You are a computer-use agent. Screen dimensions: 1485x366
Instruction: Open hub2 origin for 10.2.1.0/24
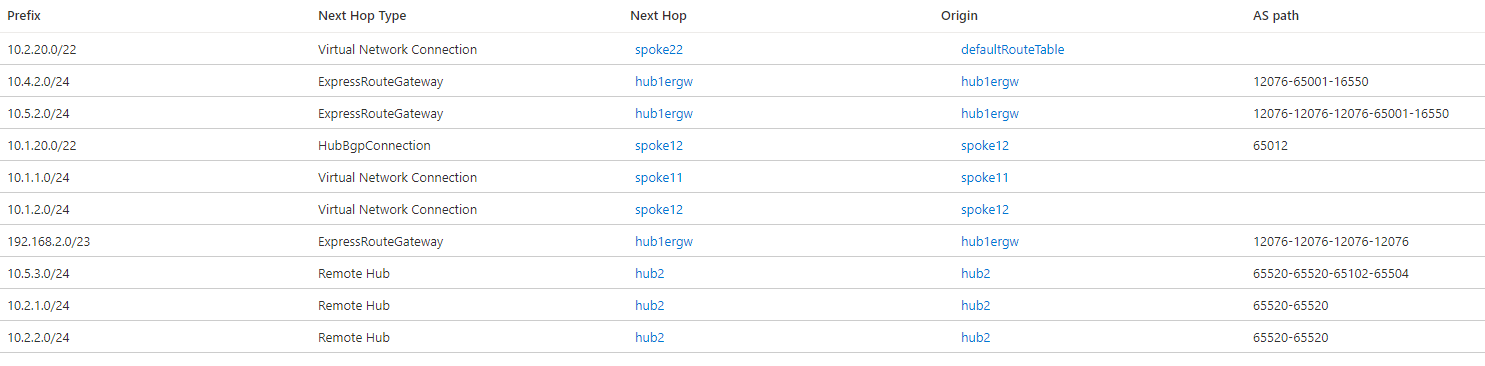coord(975,305)
